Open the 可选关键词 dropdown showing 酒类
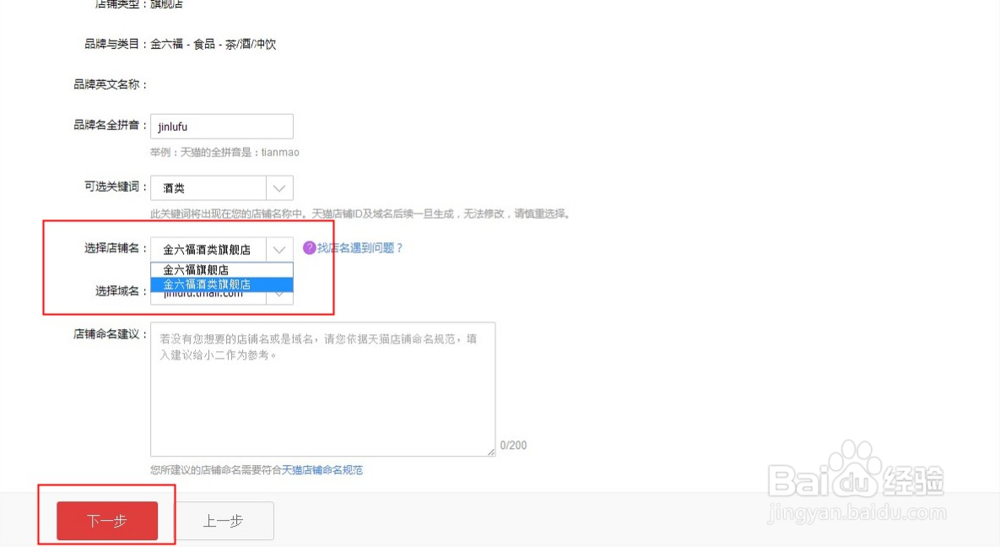The image size is (1000, 547). [221, 188]
